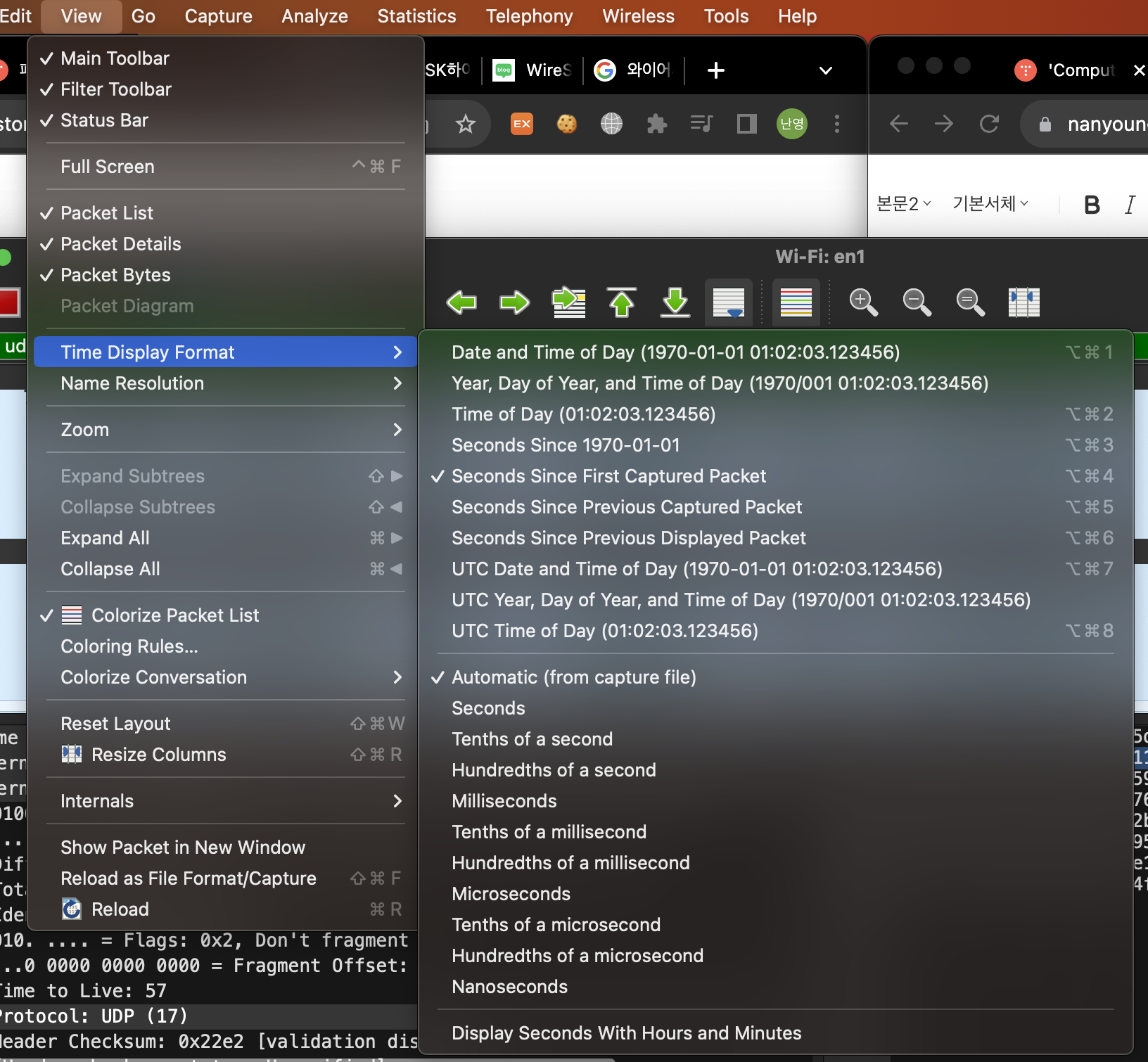
Task: Expand Time Display Format submenu
Action: (x=225, y=352)
